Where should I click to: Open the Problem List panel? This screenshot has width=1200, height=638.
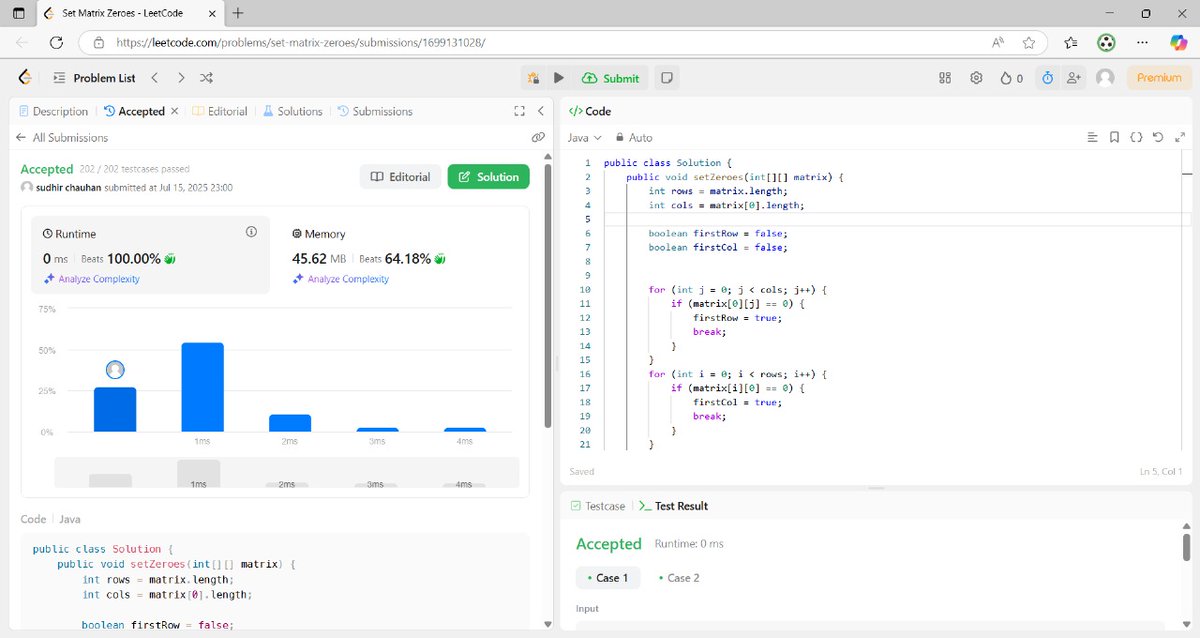click(93, 78)
